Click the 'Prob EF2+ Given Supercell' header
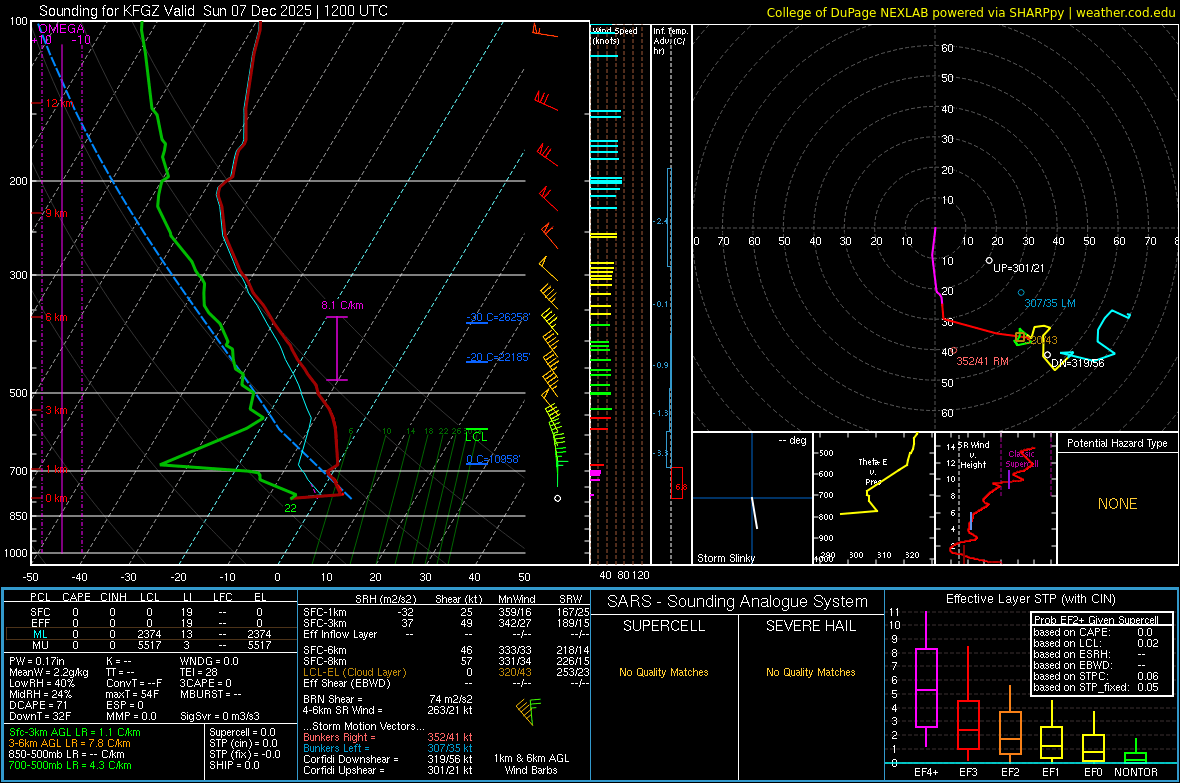1180x783 pixels. (1096, 620)
